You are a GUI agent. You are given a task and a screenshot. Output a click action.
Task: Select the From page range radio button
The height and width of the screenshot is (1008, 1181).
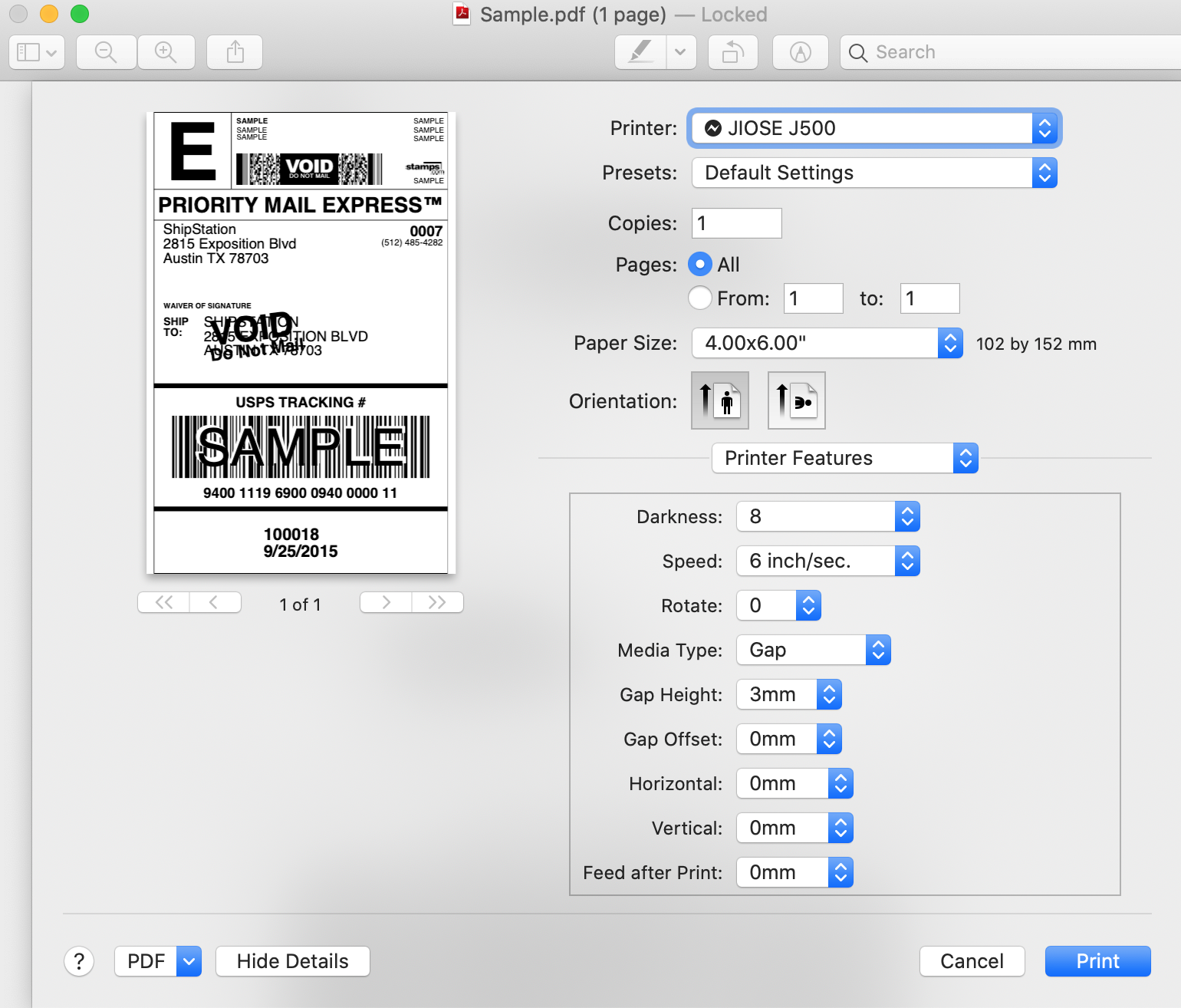700,298
